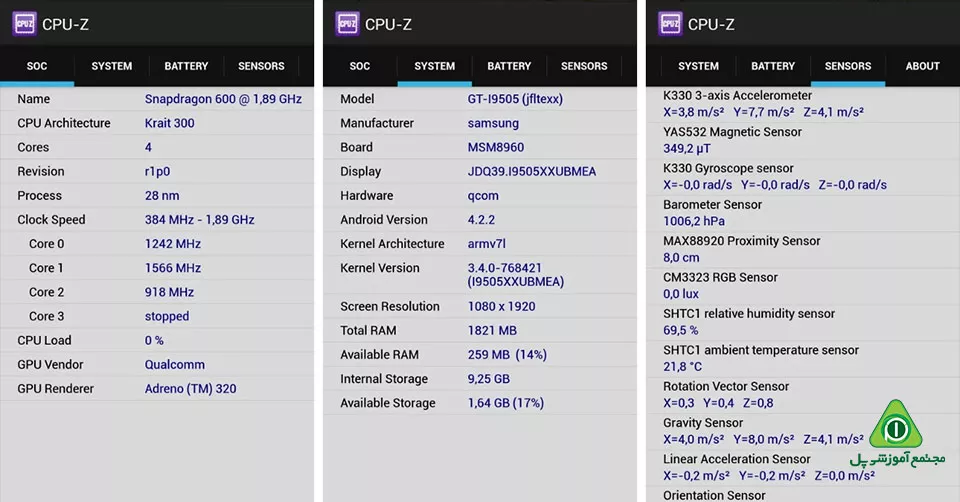Click Hardware value 'qcom'
Viewport: 960px width, 502px height.
click(x=483, y=196)
